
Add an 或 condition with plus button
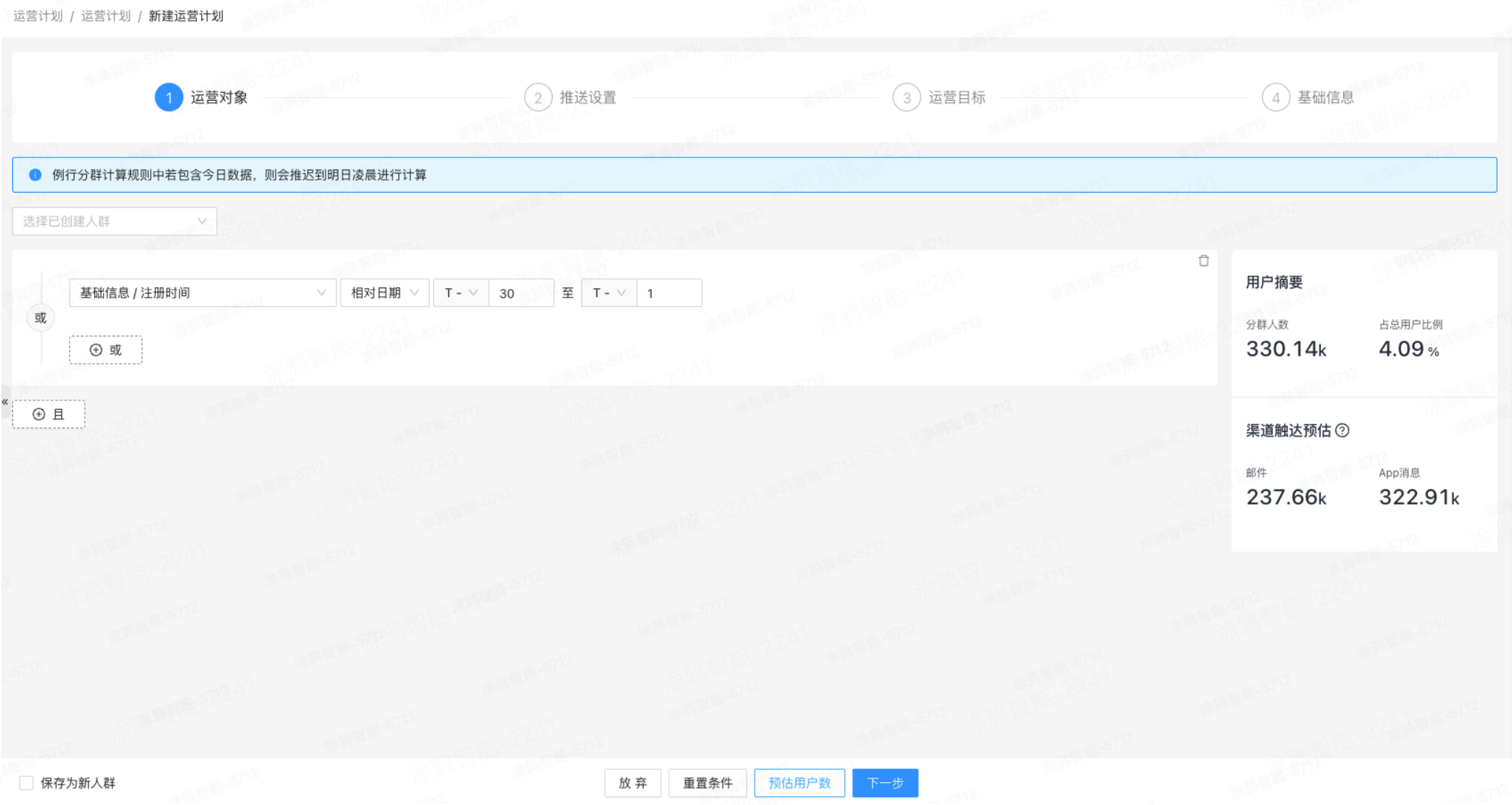[x=106, y=350]
